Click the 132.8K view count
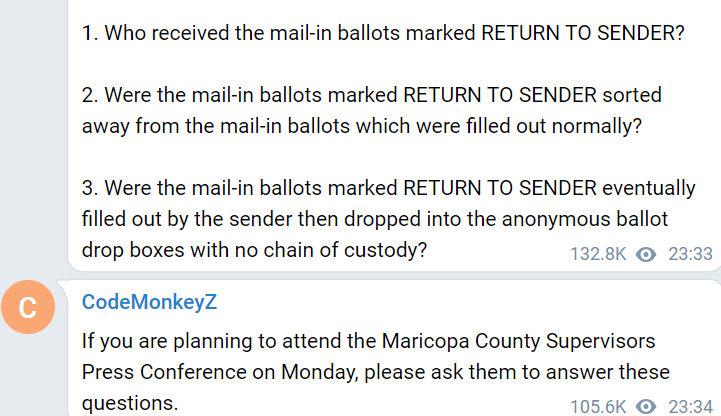 [x=598, y=254]
